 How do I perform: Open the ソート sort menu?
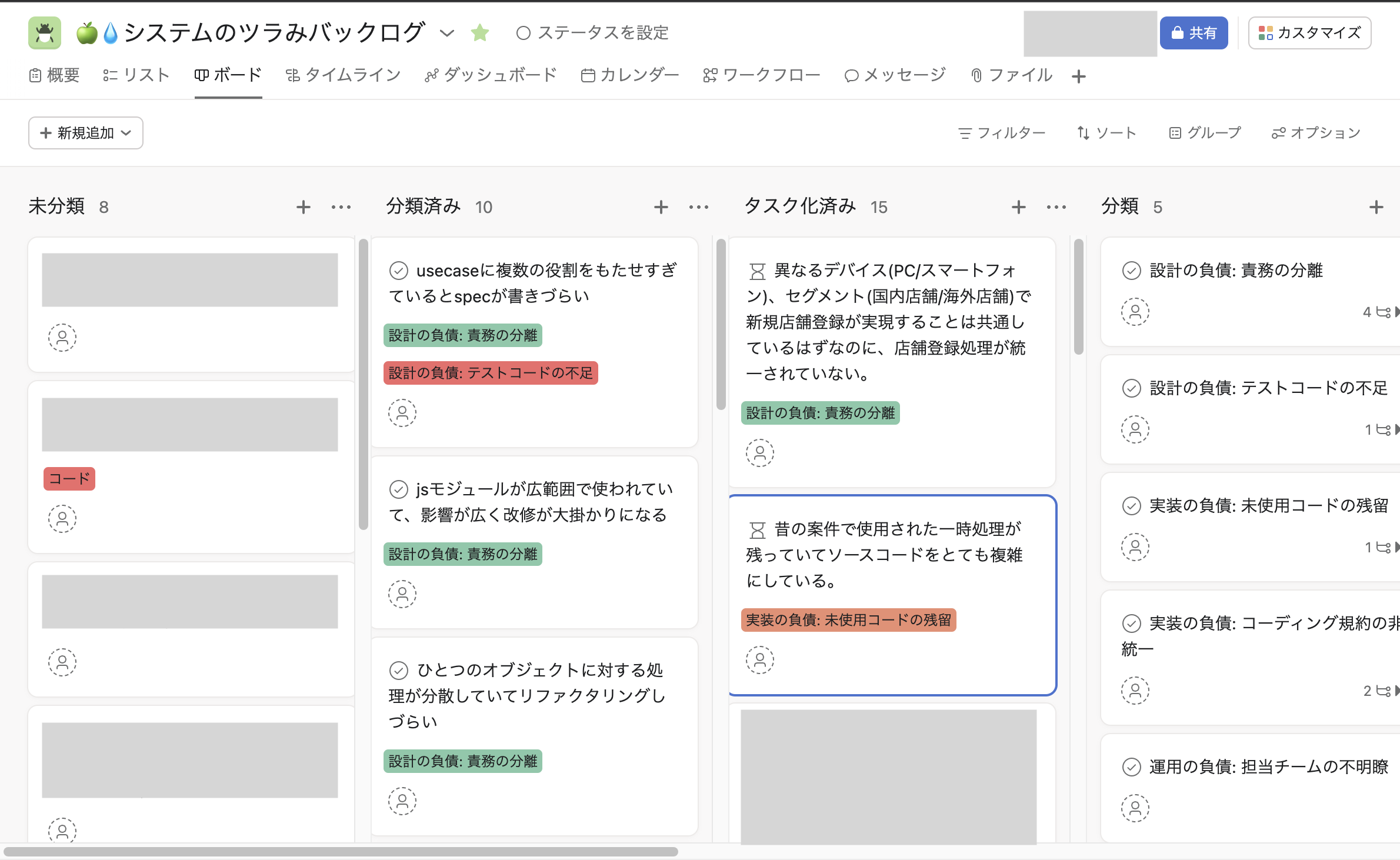tap(1106, 133)
